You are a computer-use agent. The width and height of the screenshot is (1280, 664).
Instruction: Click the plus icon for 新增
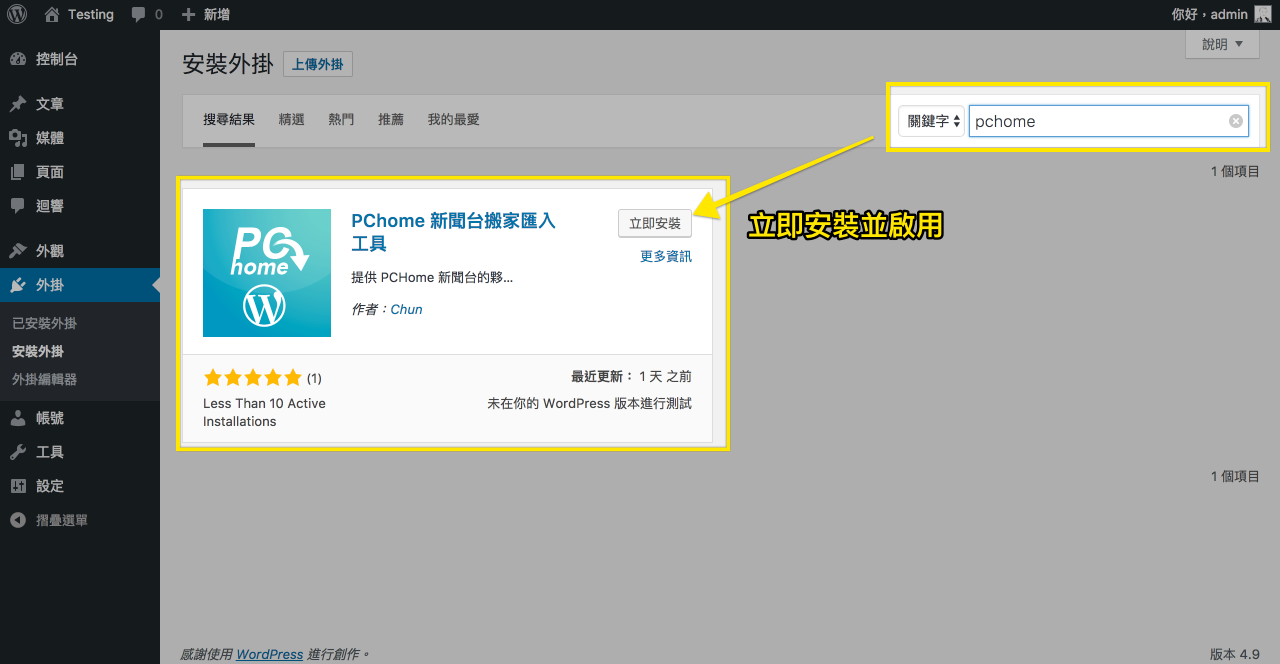[188, 15]
